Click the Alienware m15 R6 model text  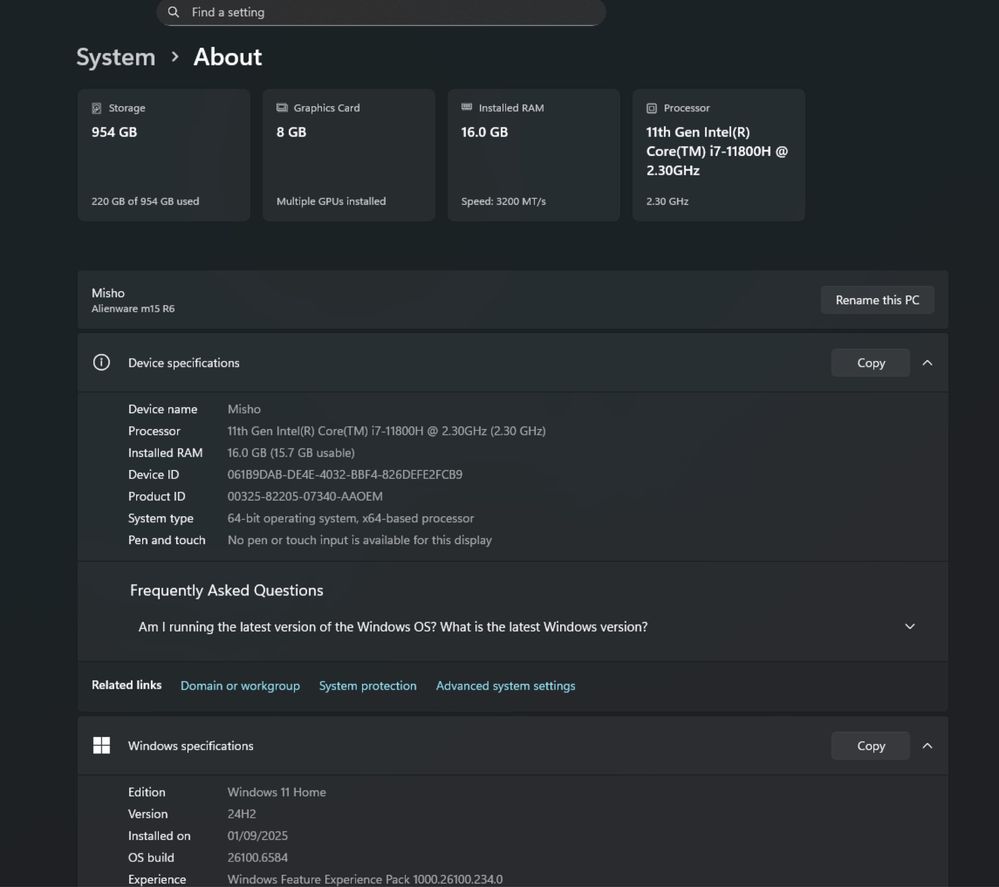pyautogui.click(x=133, y=308)
